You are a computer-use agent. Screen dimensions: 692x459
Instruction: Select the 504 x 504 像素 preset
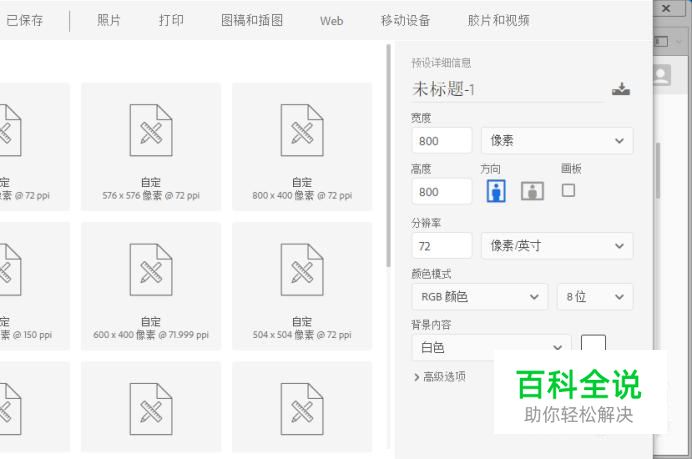[302, 286]
